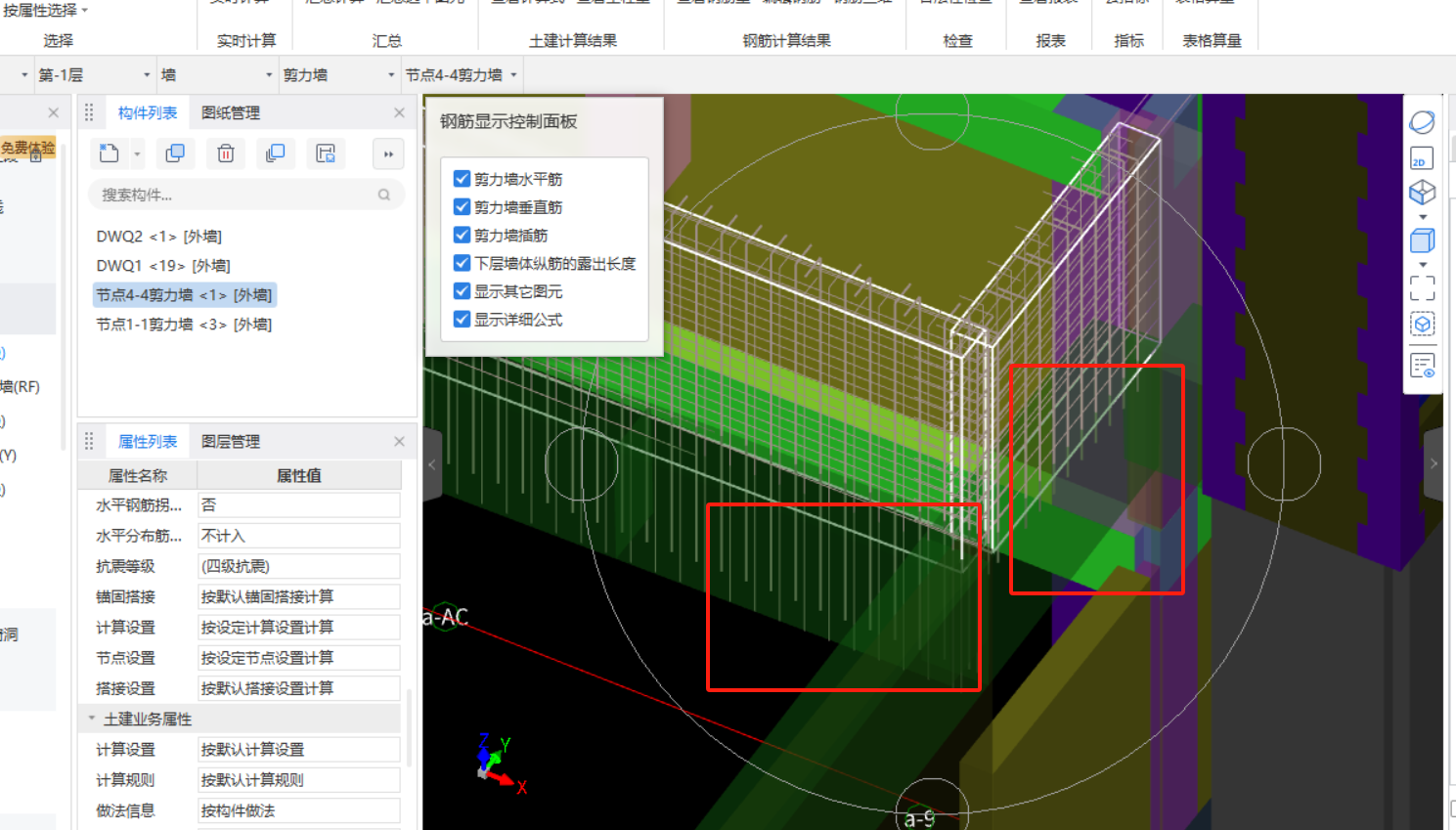This screenshot has height=830, width=1456.
Task: Toggle 剪力墙水平筋 checkbox
Action: click(x=463, y=179)
